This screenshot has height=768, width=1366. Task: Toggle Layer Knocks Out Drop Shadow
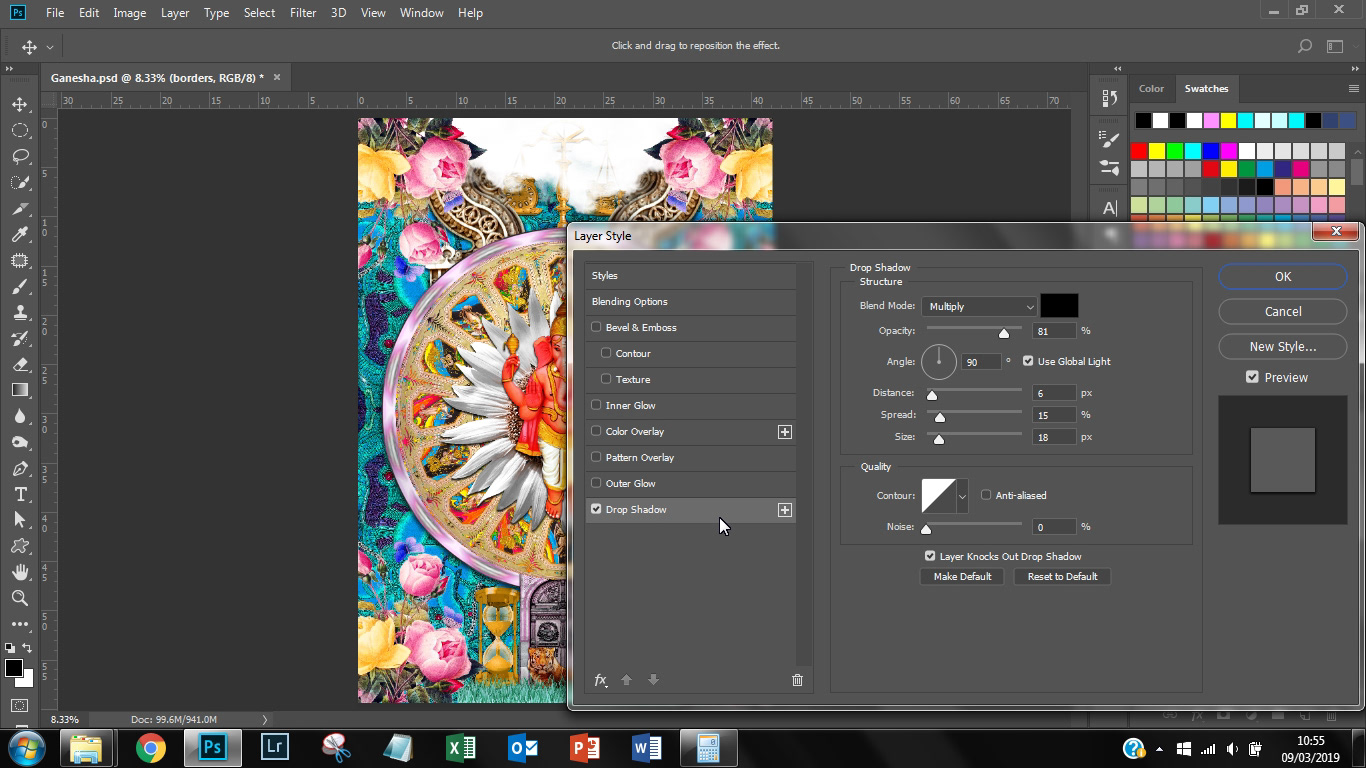point(930,556)
